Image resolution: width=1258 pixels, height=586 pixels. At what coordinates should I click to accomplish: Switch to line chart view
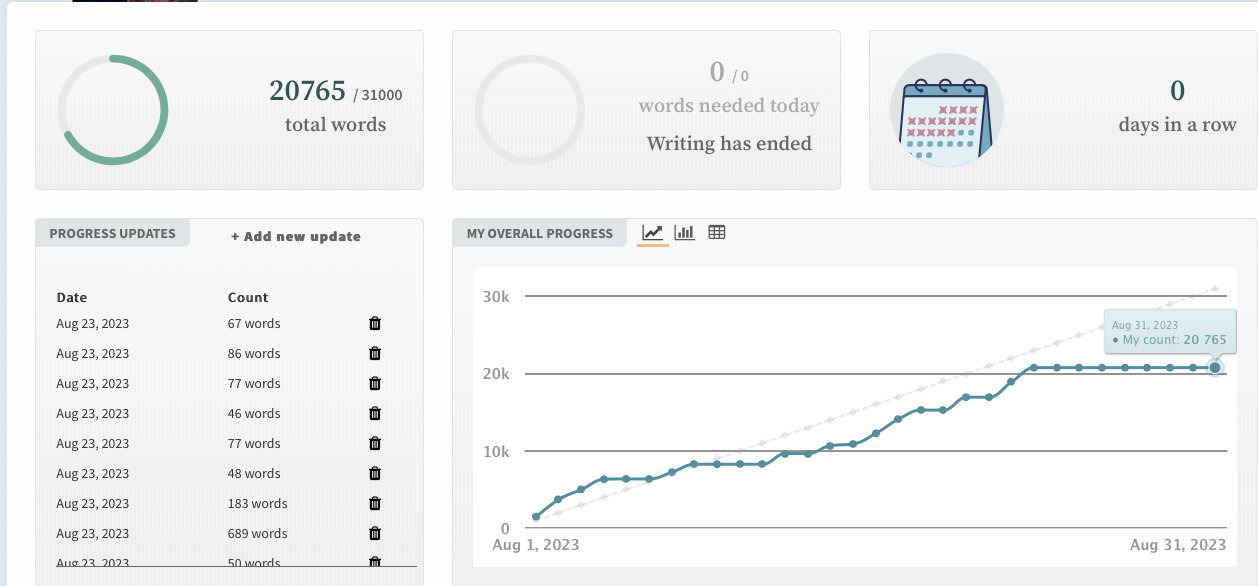[x=652, y=233]
